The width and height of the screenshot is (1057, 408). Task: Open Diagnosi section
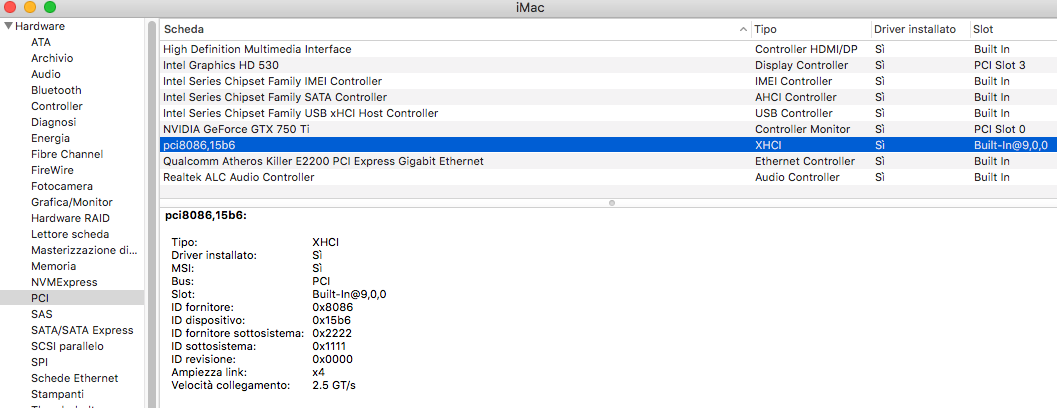tap(53, 123)
